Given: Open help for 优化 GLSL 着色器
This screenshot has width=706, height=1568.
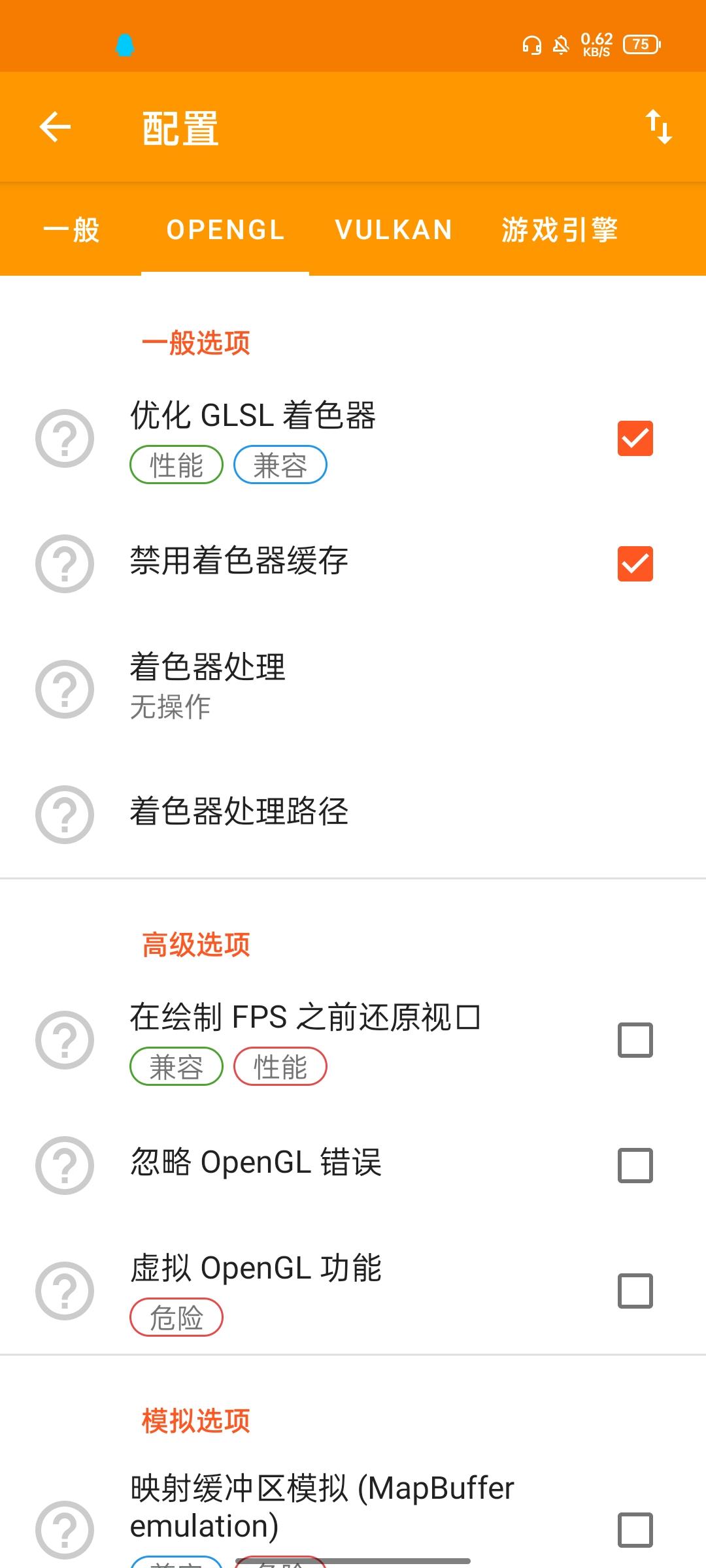Looking at the screenshot, I should pyautogui.click(x=65, y=438).
